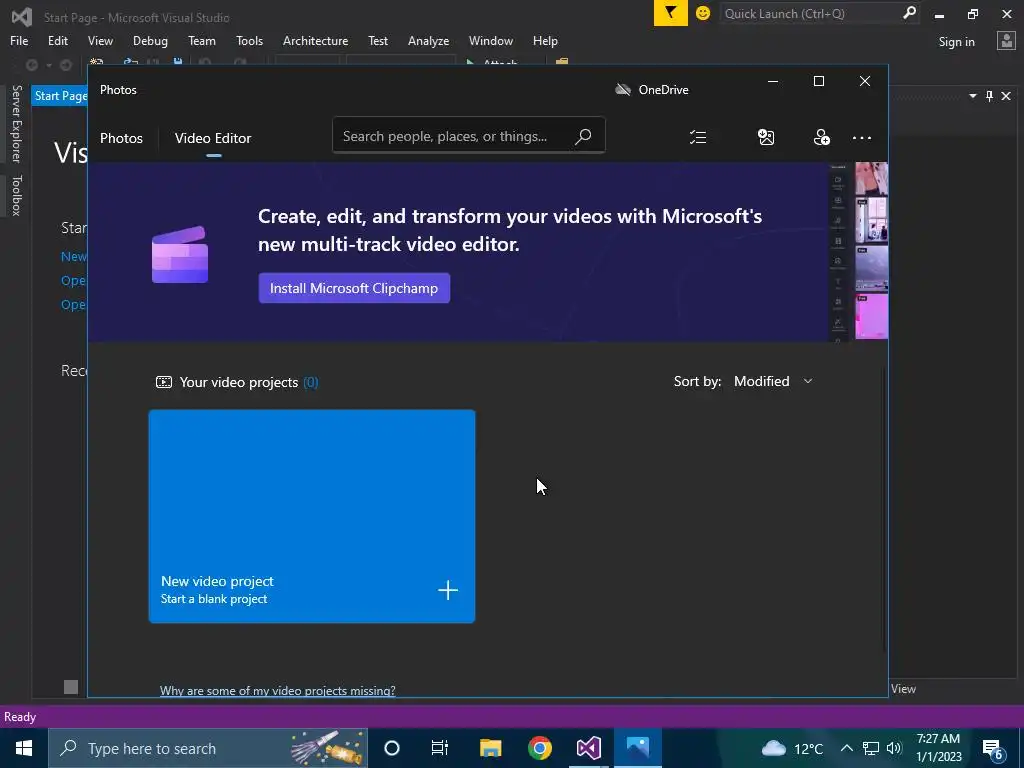Click the Windows 'Type here to search' box
Screen dimensions: 1024x768
click(x=208, y=748)
